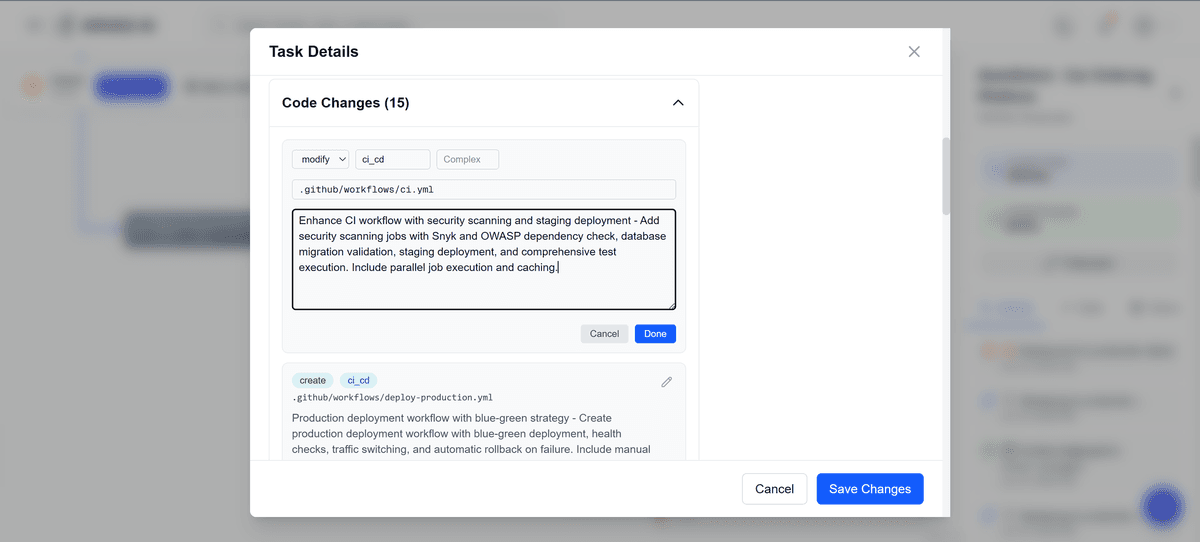Open the modify change-type dropdown

(320, 159)
